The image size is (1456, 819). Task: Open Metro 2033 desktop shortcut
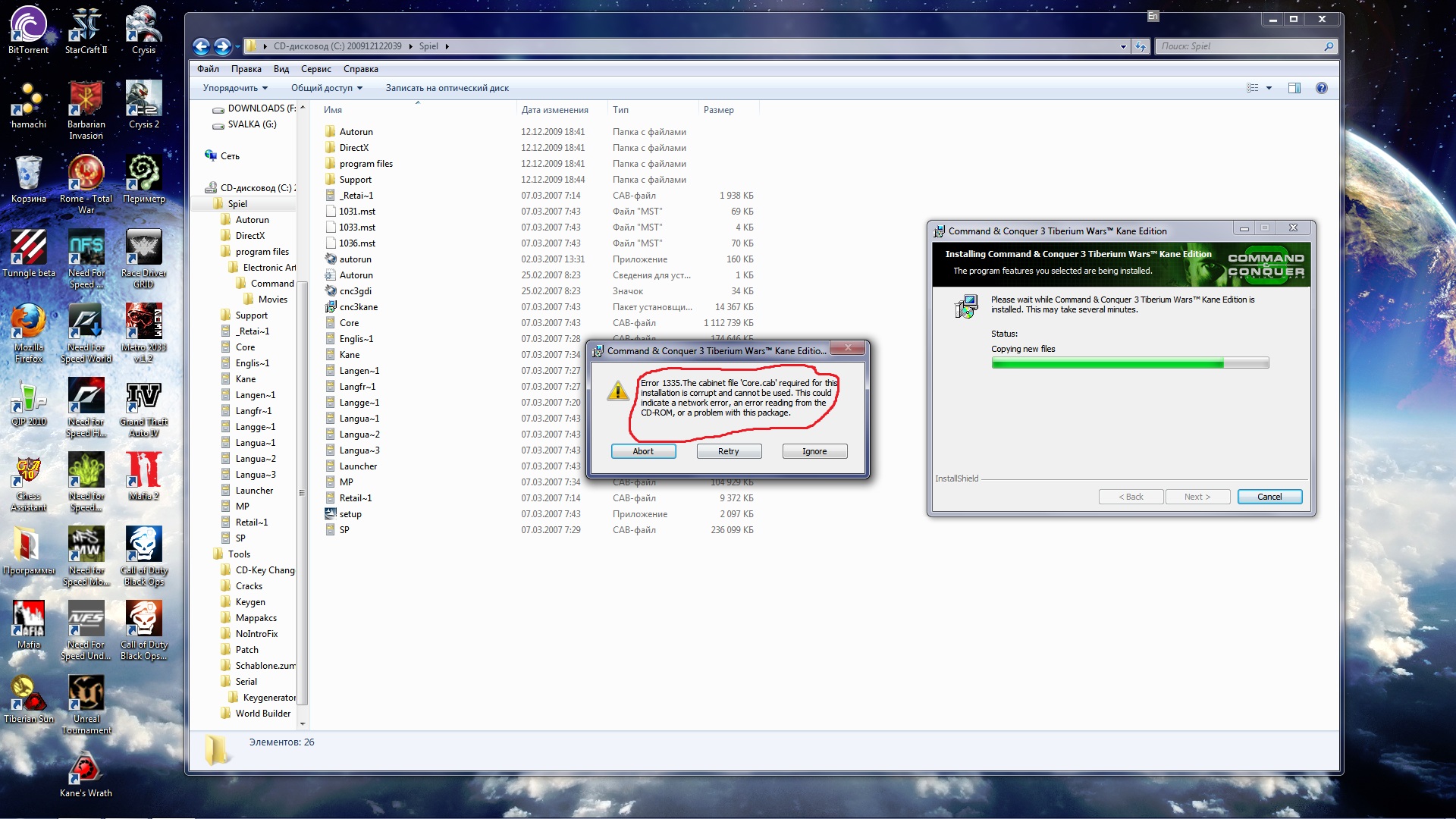(143, 333)
